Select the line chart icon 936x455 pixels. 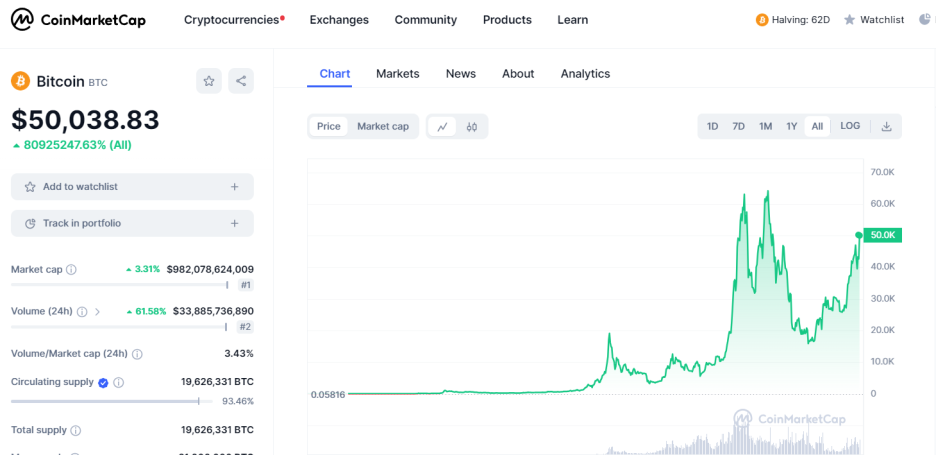(x=442, y=127)
